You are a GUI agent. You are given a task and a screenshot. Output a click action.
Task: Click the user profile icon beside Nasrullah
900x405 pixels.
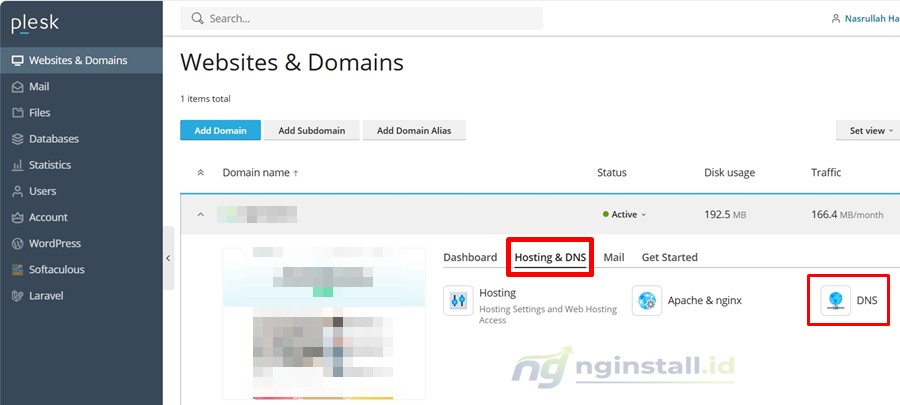836,19
